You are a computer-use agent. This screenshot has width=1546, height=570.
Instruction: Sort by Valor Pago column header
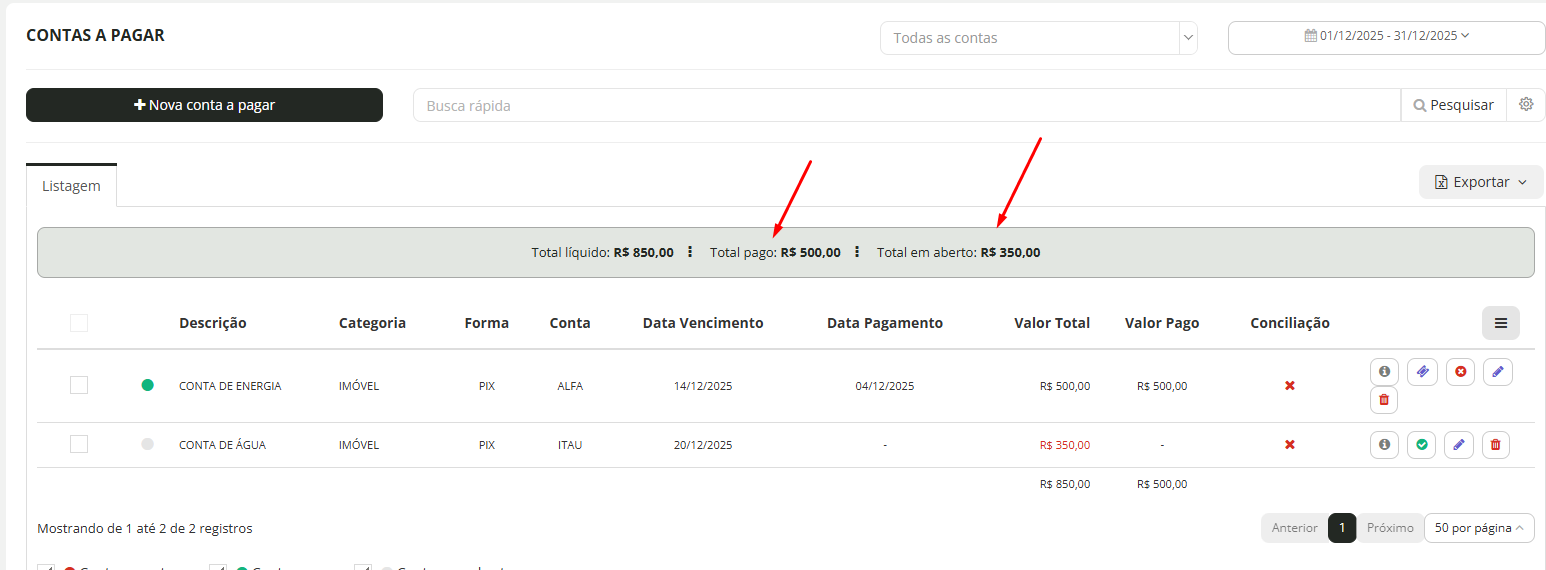(1162, 323)
